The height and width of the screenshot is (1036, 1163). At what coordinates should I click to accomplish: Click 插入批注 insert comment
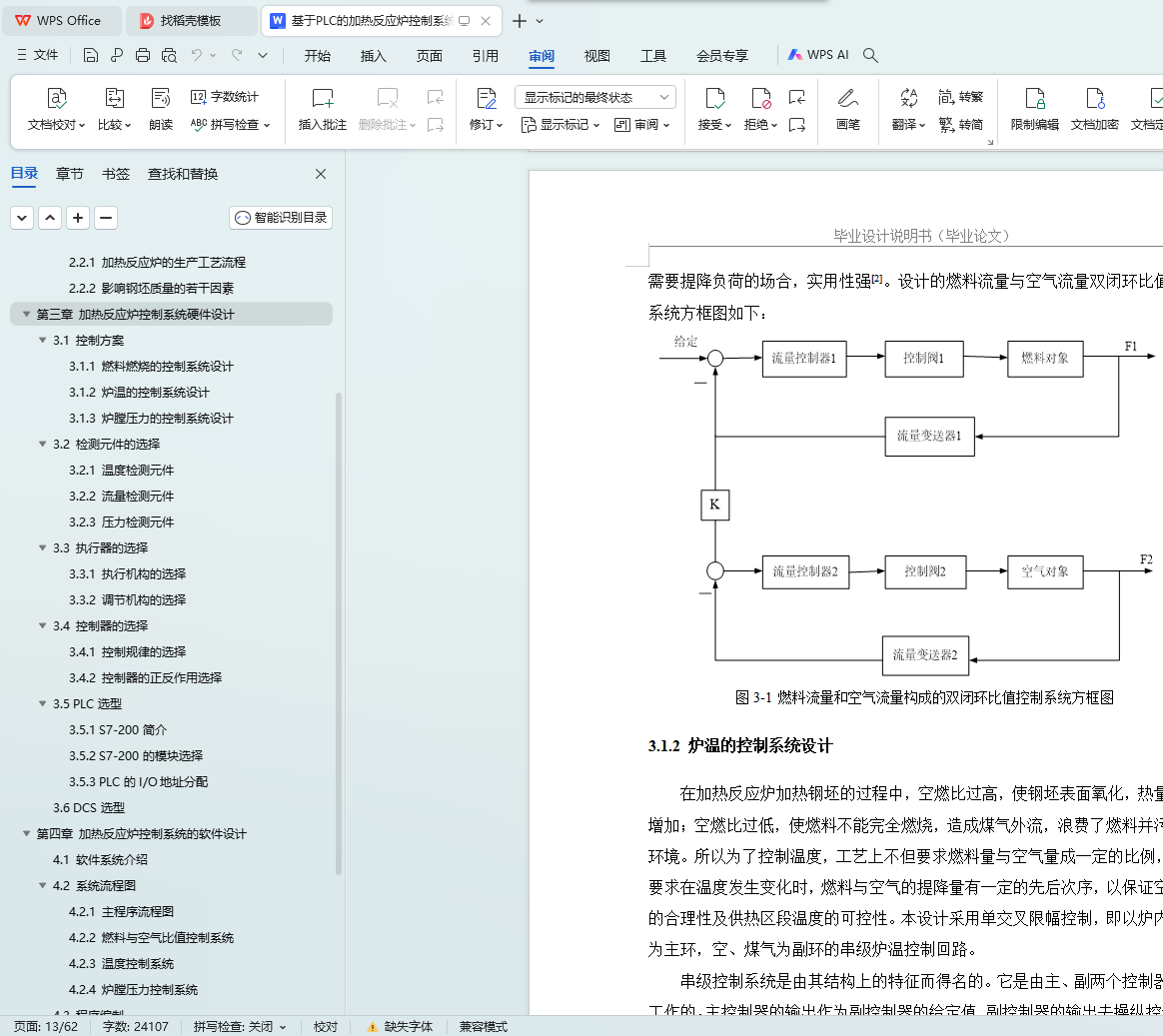coord(323,109)
